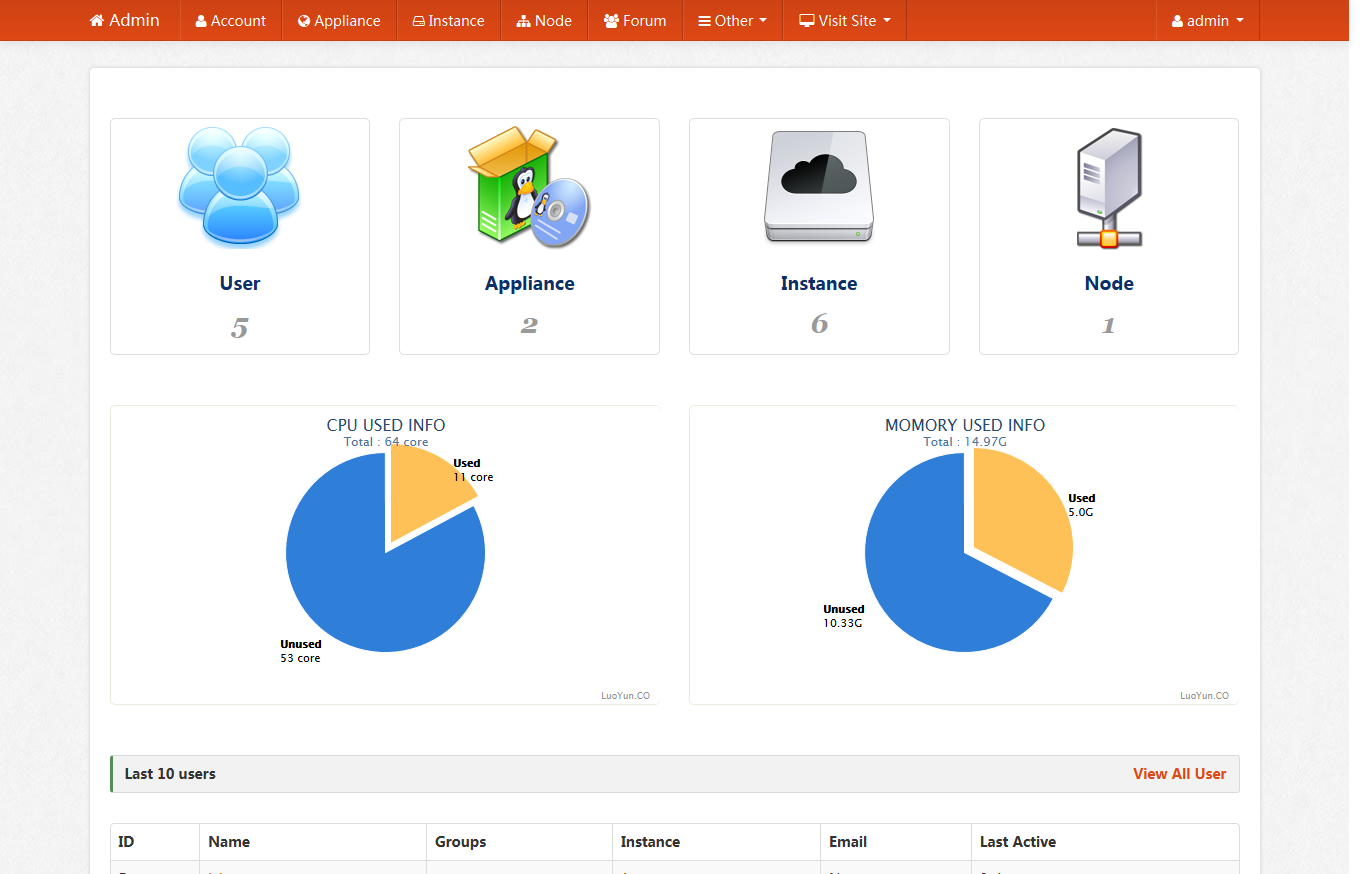Click the list icon beside Other
The width and height of the screenshot is (1366, 874).
coord(705,21)
